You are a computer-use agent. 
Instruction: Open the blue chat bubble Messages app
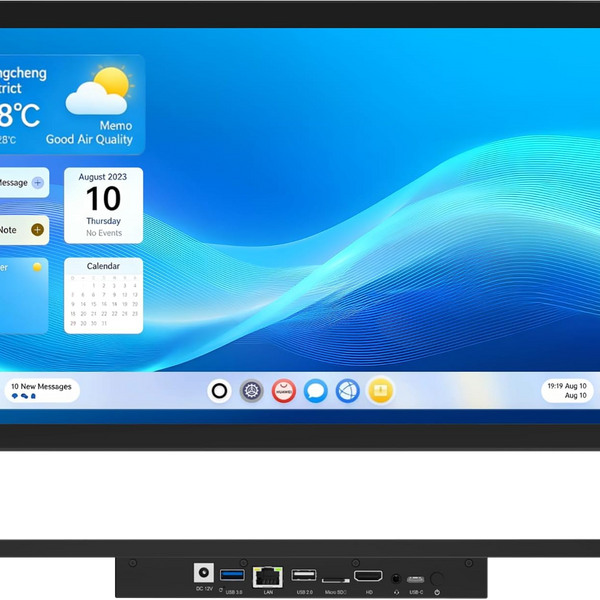tap(316, 391)
